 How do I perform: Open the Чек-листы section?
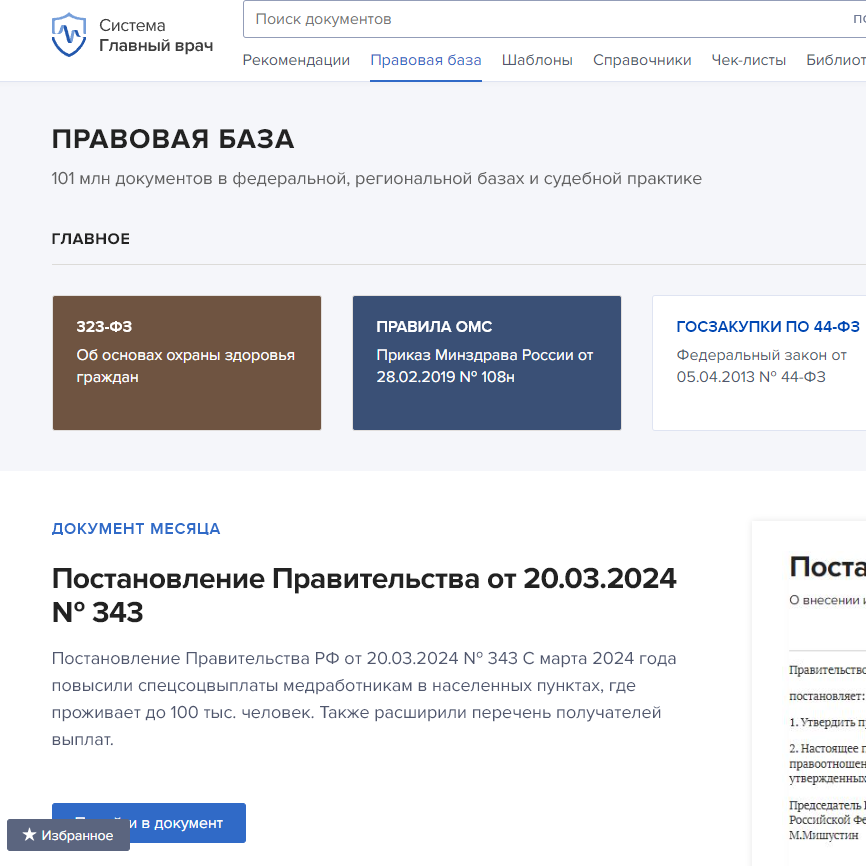click(x=746, y=60)
